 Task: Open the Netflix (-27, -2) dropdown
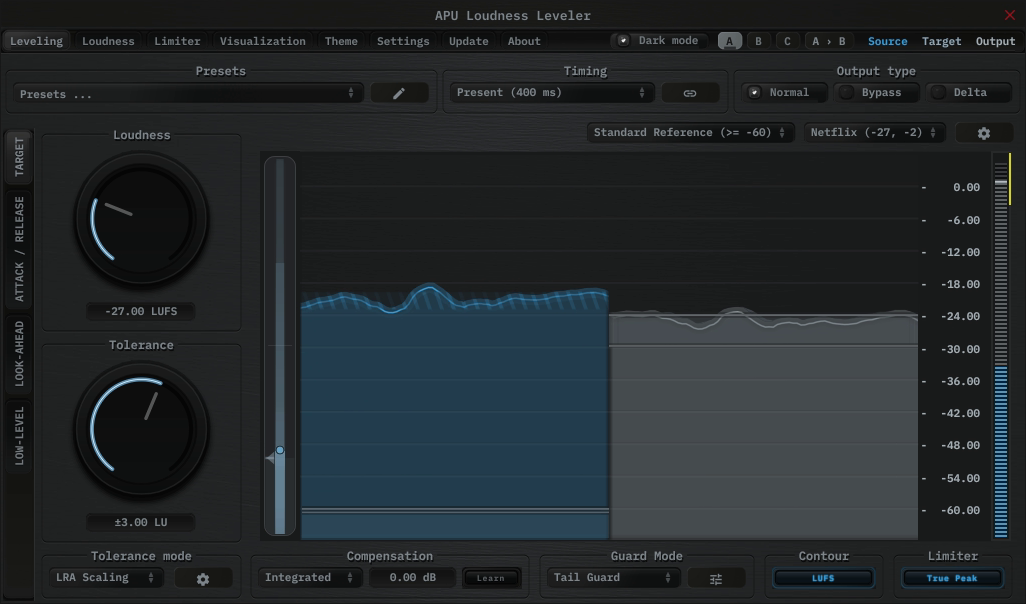pos(874,133)
